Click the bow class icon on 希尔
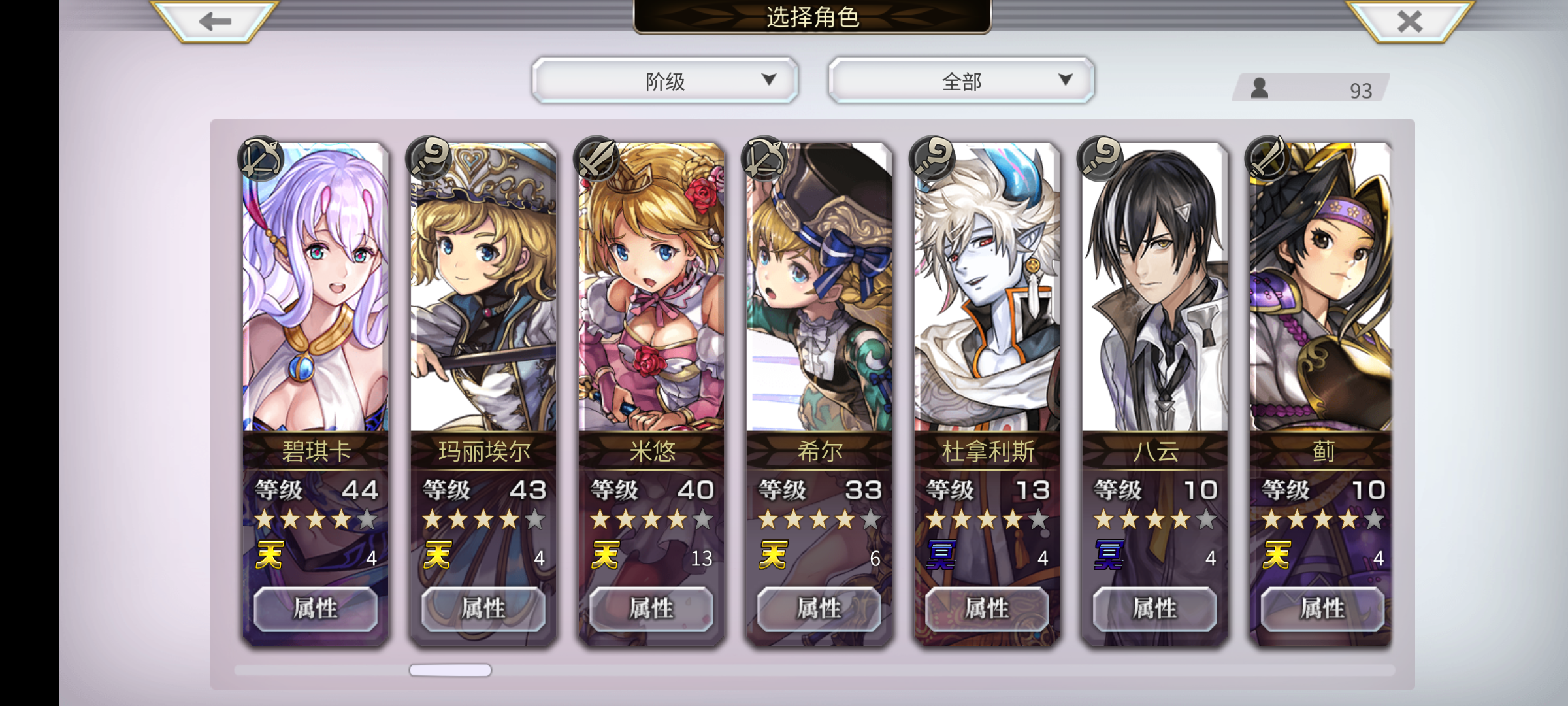1568x706 pixels. pyautogui.click(x=764, y=159)
